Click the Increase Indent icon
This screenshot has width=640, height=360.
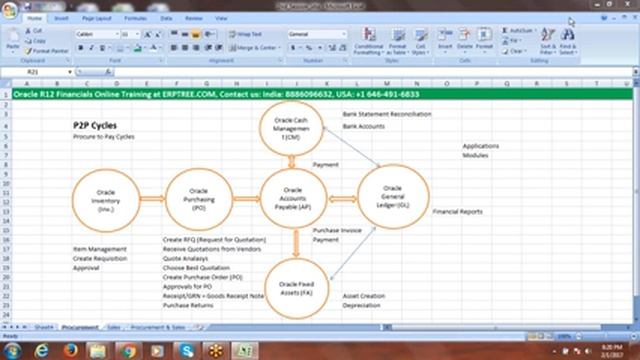pos(219,48)
